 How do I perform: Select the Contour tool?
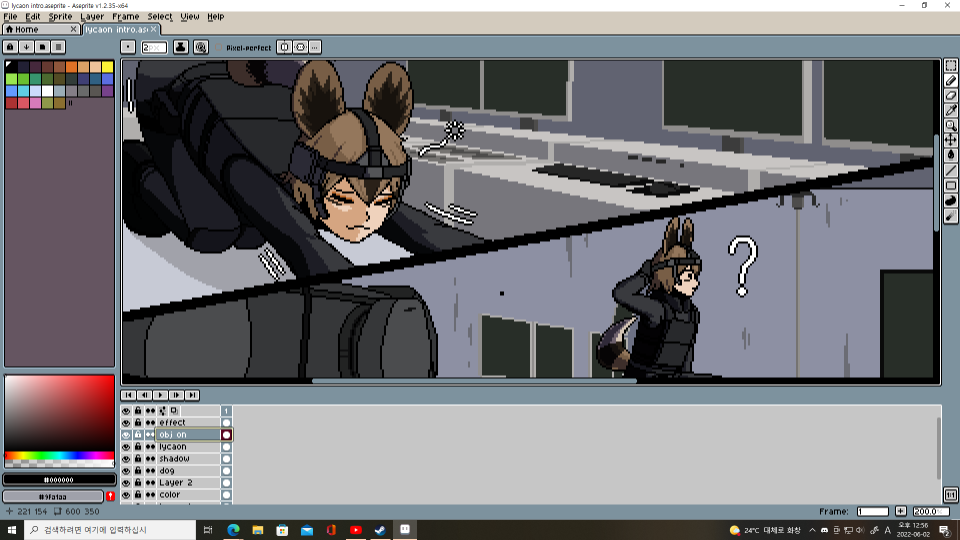pos(950,200)
